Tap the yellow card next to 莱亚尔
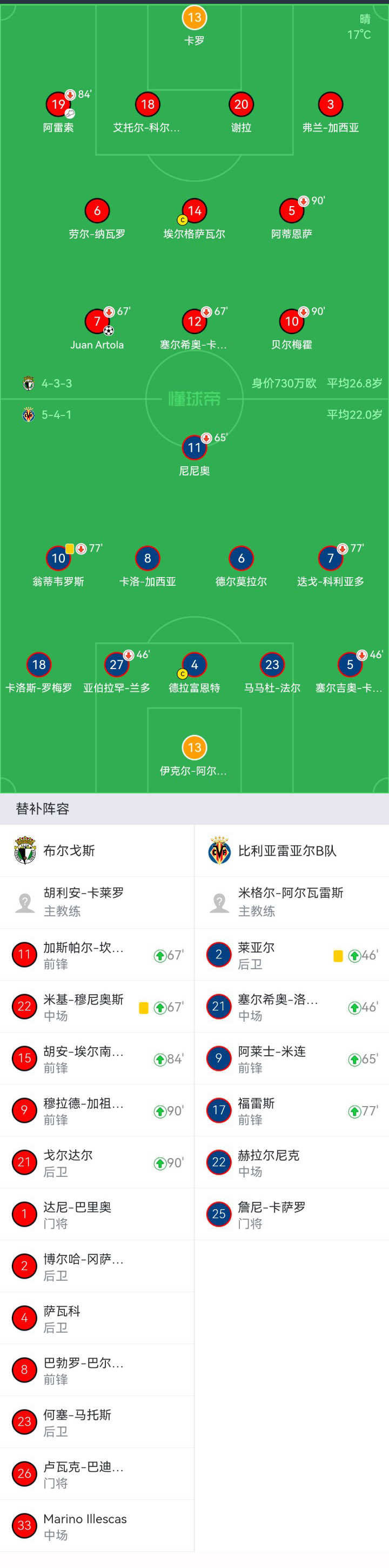Image resolution: width=389 pixels, height=1568 pixels. 338,956
